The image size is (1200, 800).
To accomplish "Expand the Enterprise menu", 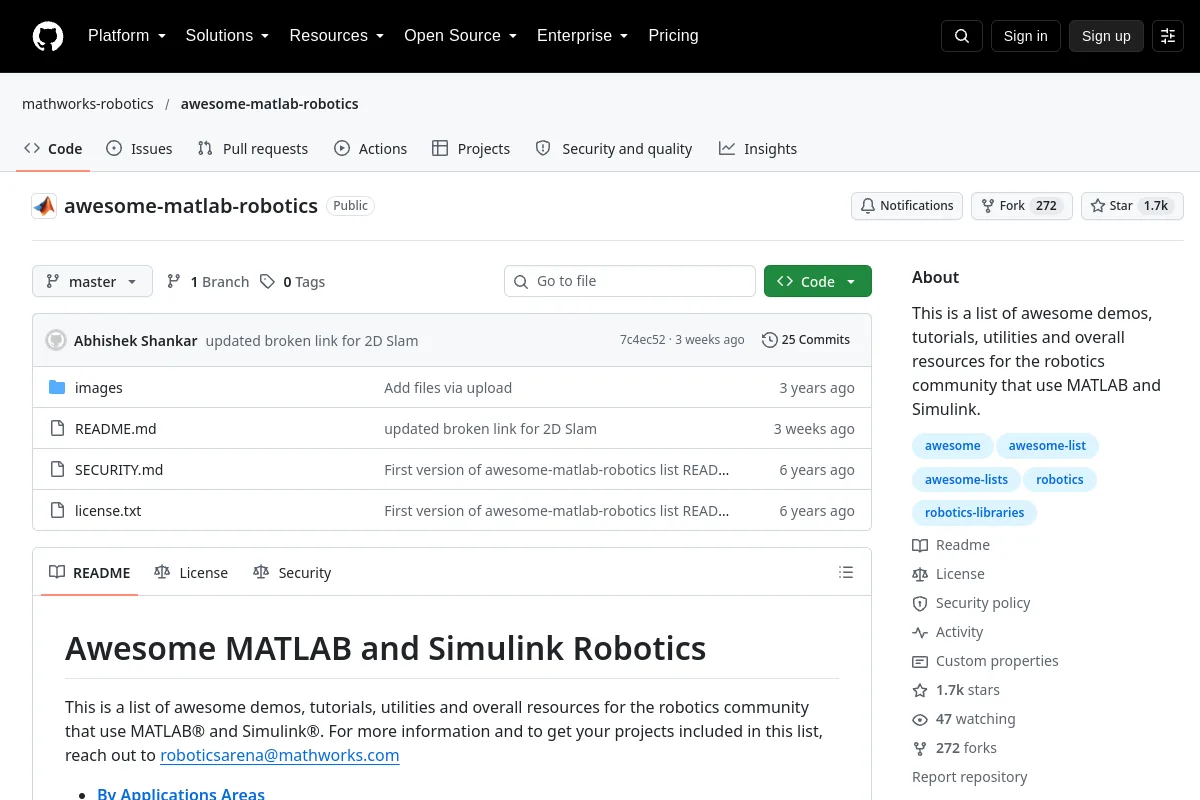I will [582, 36].
